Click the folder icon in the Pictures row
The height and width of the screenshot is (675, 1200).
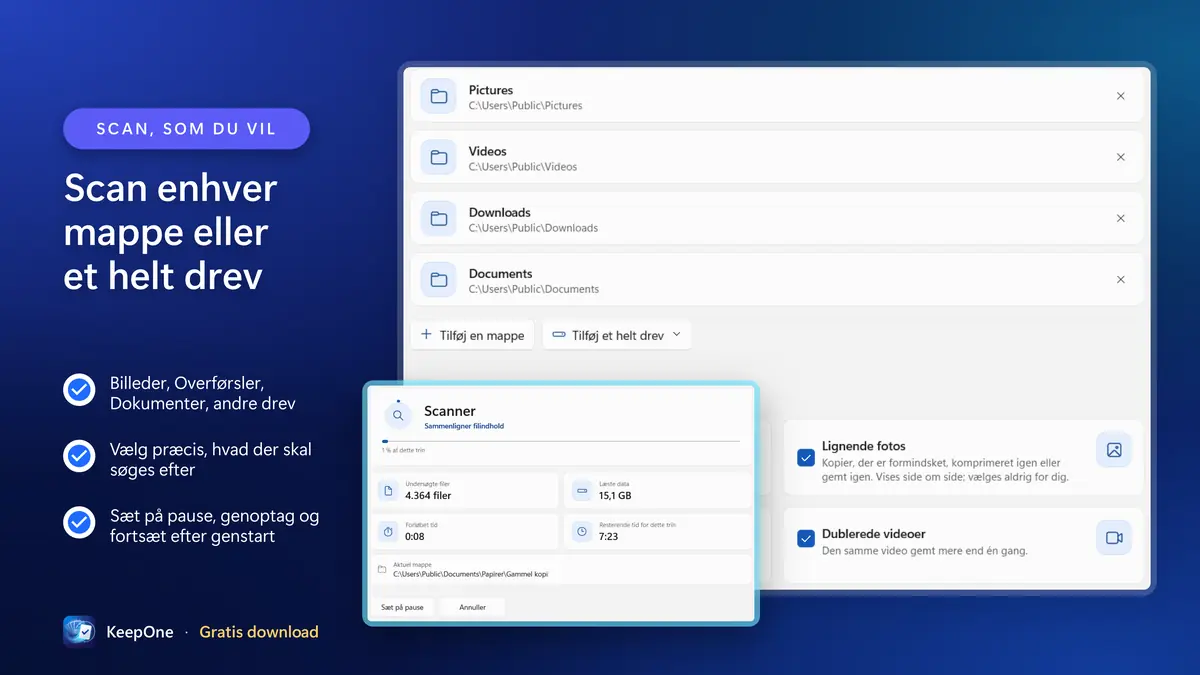[438, 97]
